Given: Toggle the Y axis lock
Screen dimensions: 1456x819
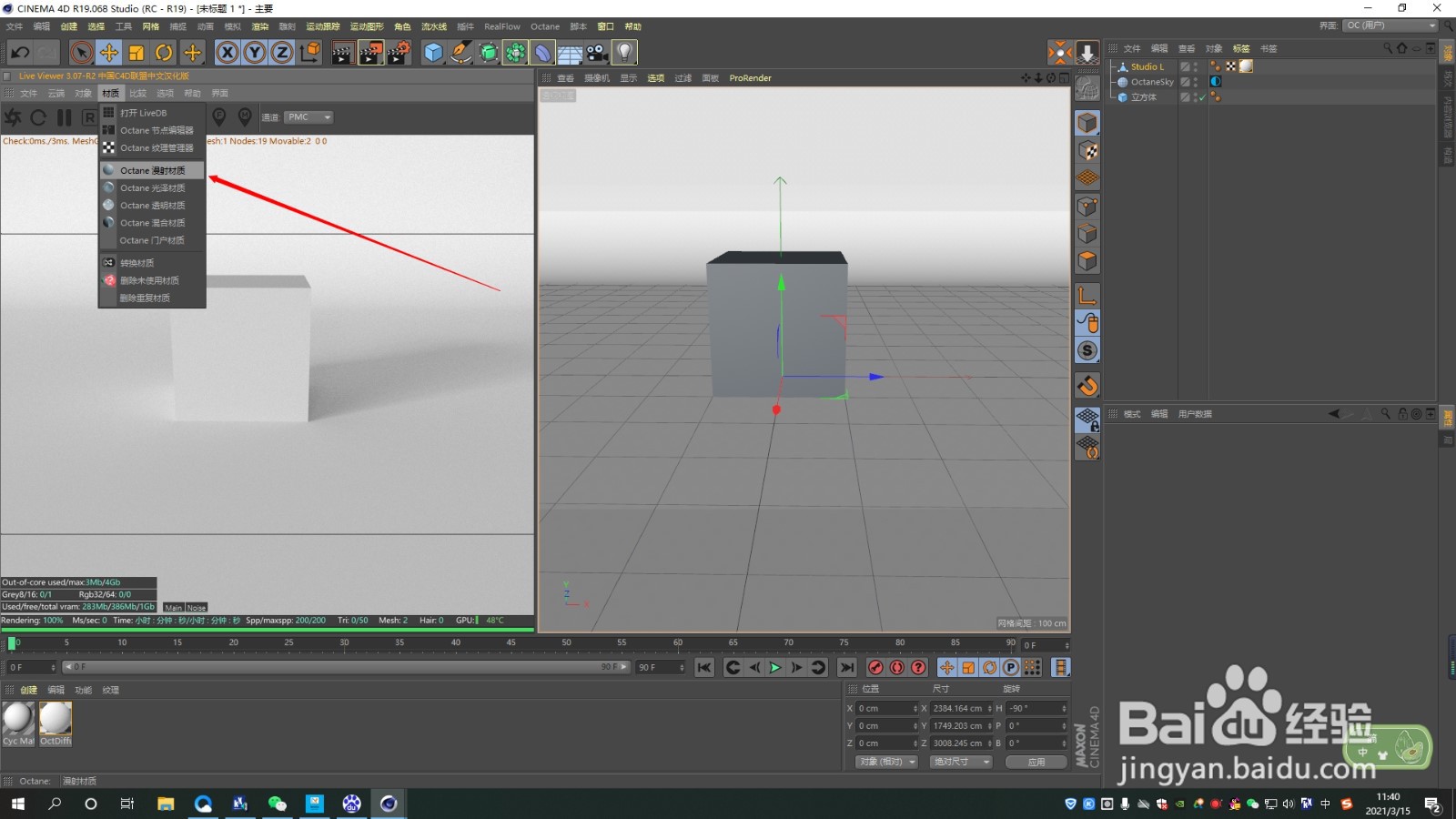Looking at the screenshot, I should click(x=255, y=53).
